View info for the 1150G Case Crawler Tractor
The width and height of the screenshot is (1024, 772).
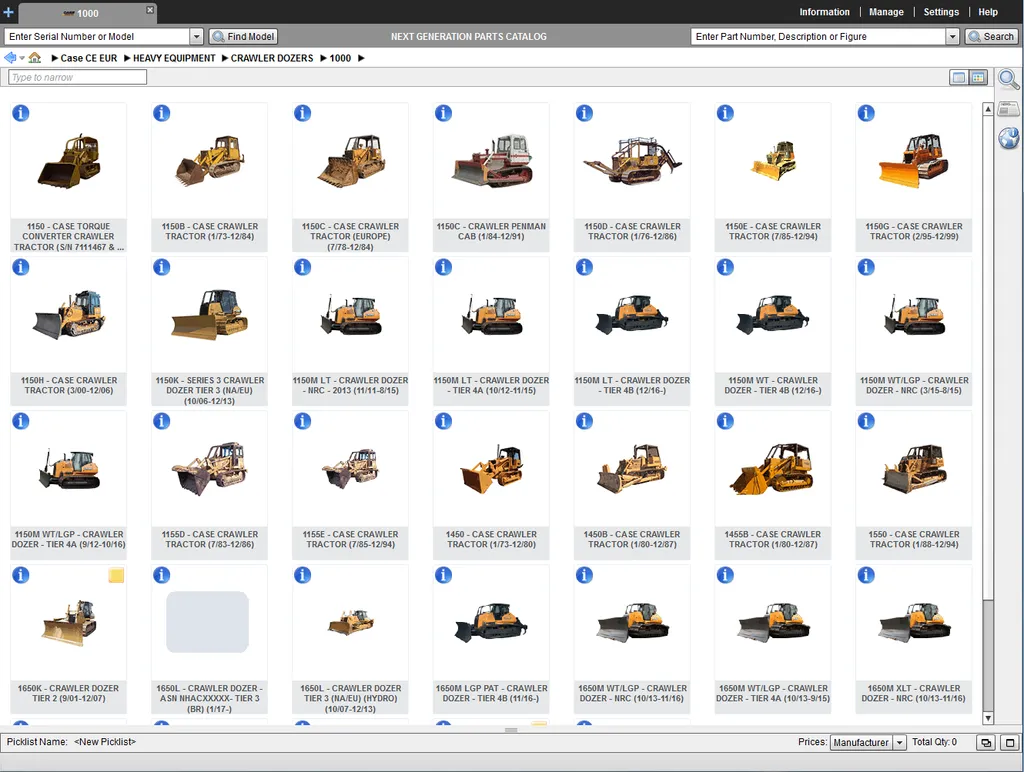point(866,113)
